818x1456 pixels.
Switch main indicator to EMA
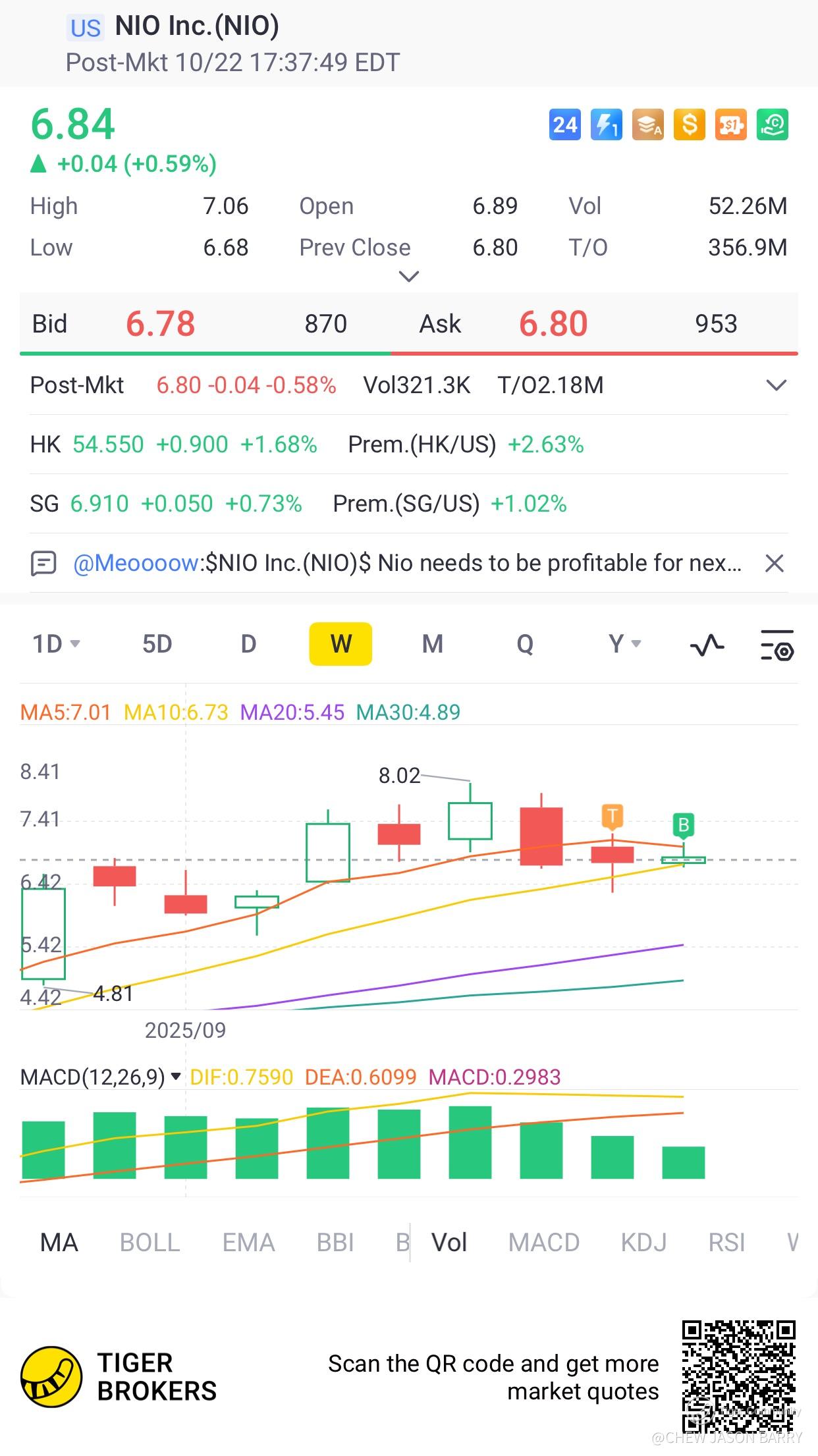click(248, 1243)
